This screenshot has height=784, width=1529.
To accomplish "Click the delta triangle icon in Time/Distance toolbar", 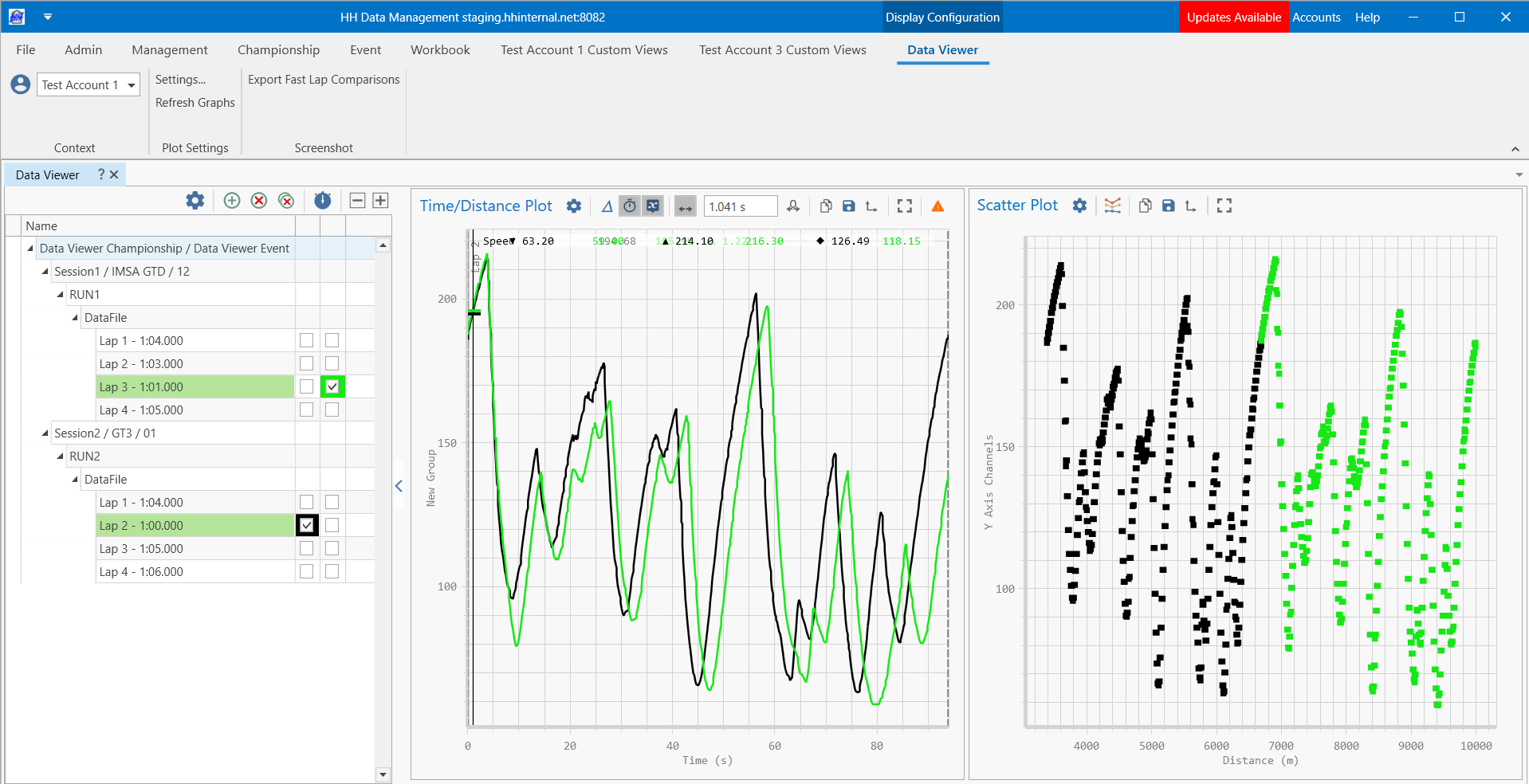I will (x=607, y=206).
